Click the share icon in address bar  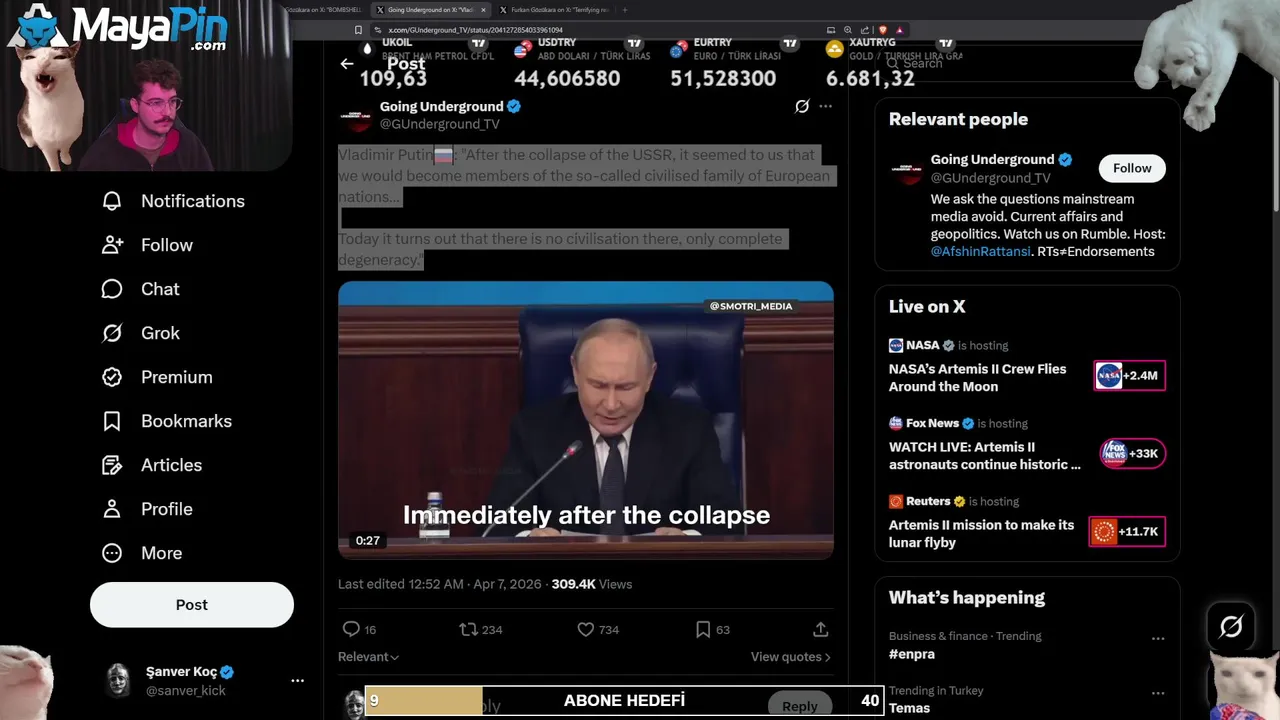[865, 30]
